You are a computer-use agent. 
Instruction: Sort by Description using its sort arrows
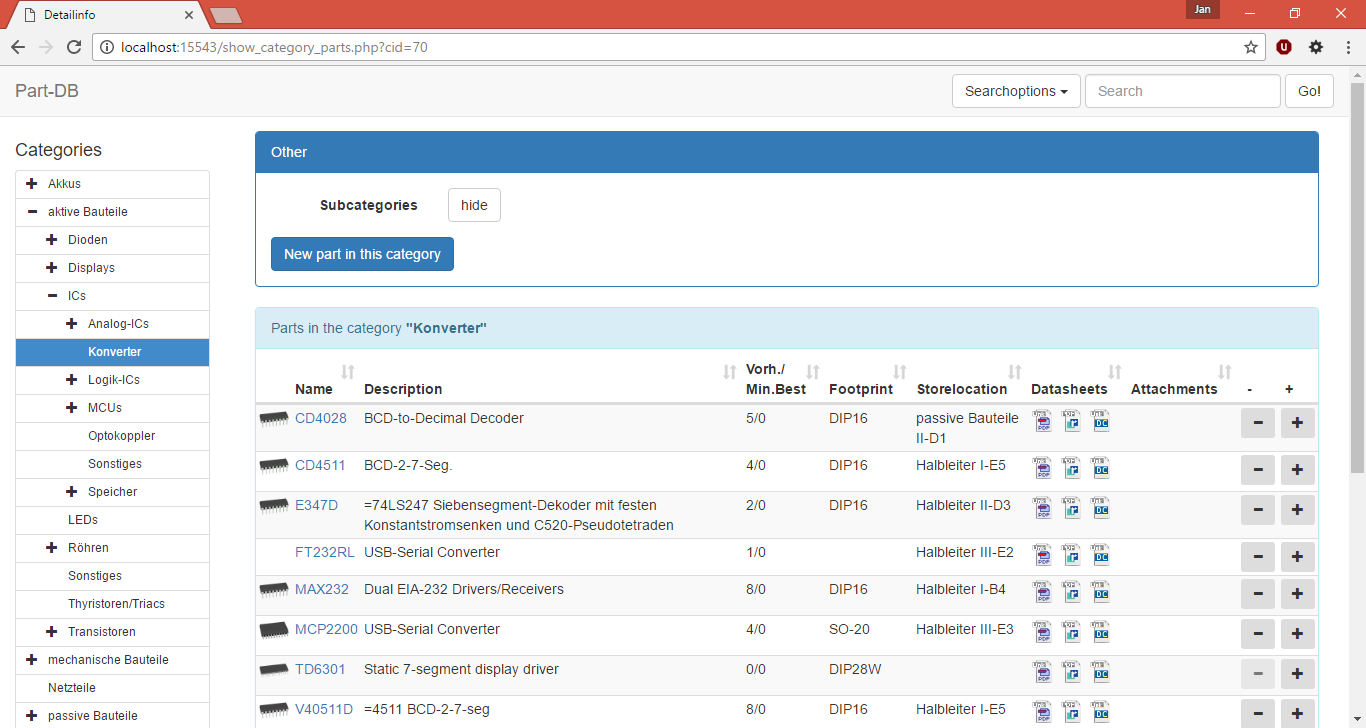coord(729,372)
